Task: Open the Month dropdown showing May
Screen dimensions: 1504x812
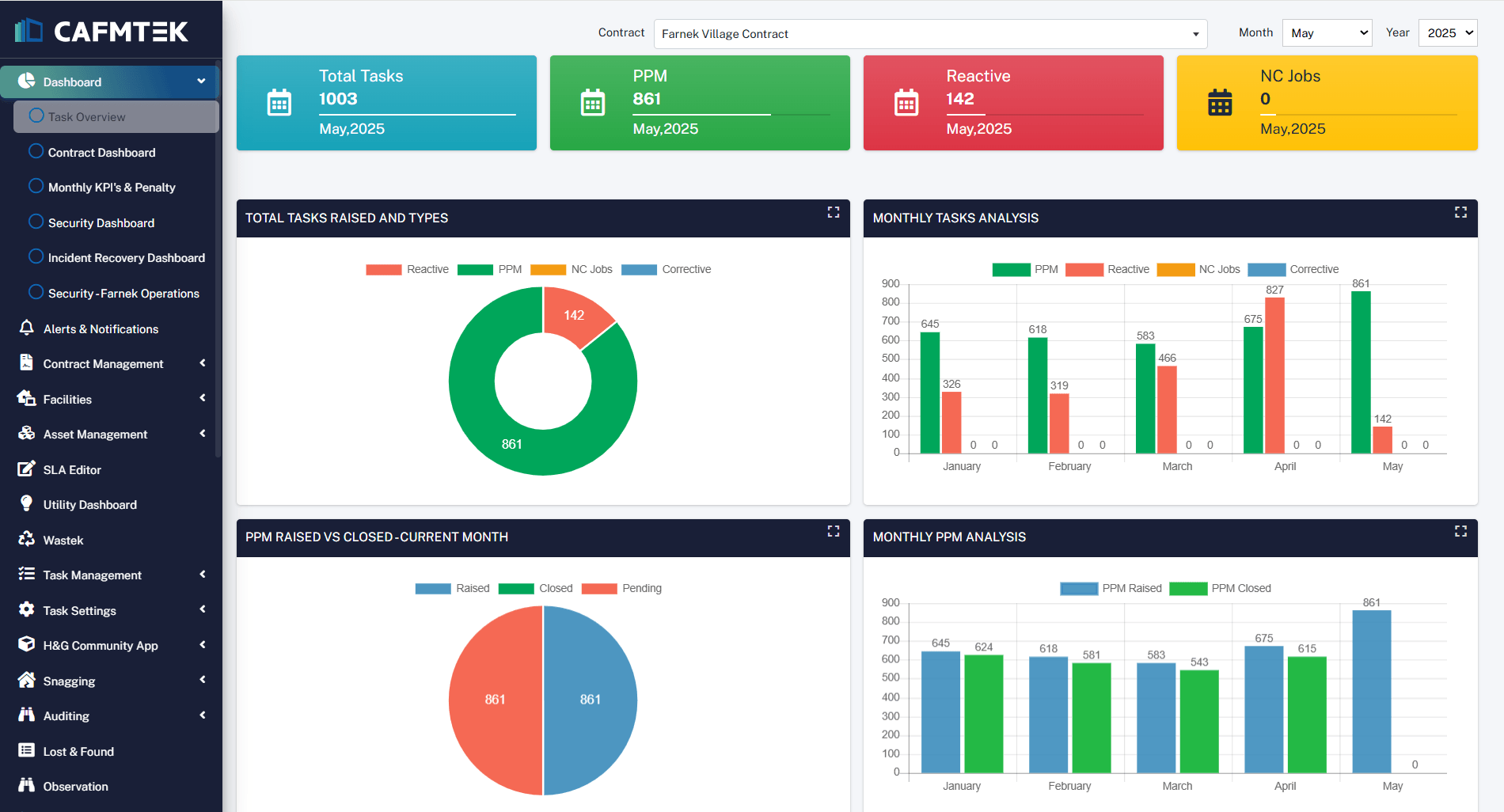Action: coord(1327,33)
